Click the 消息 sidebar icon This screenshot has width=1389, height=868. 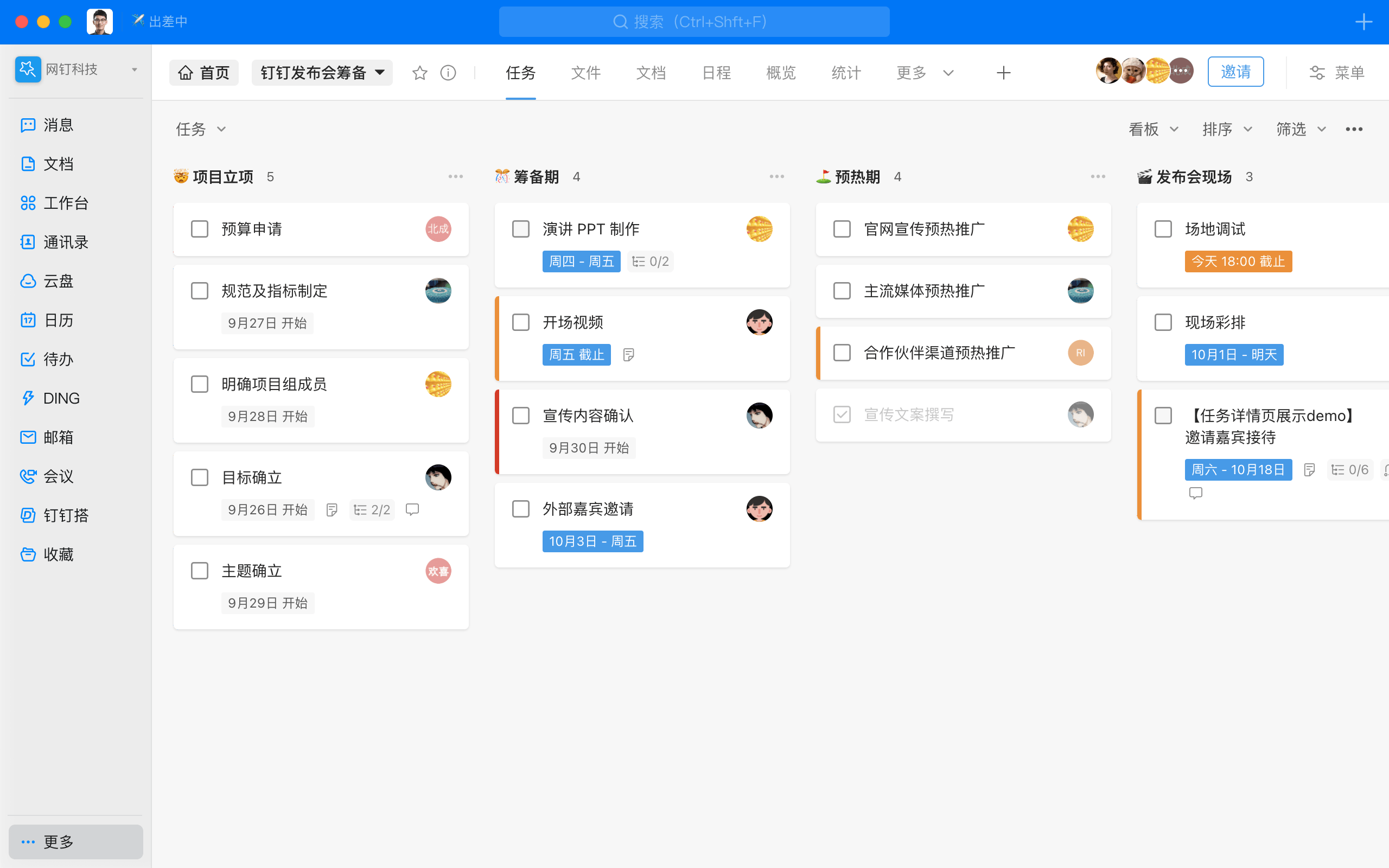pos(28,124)
